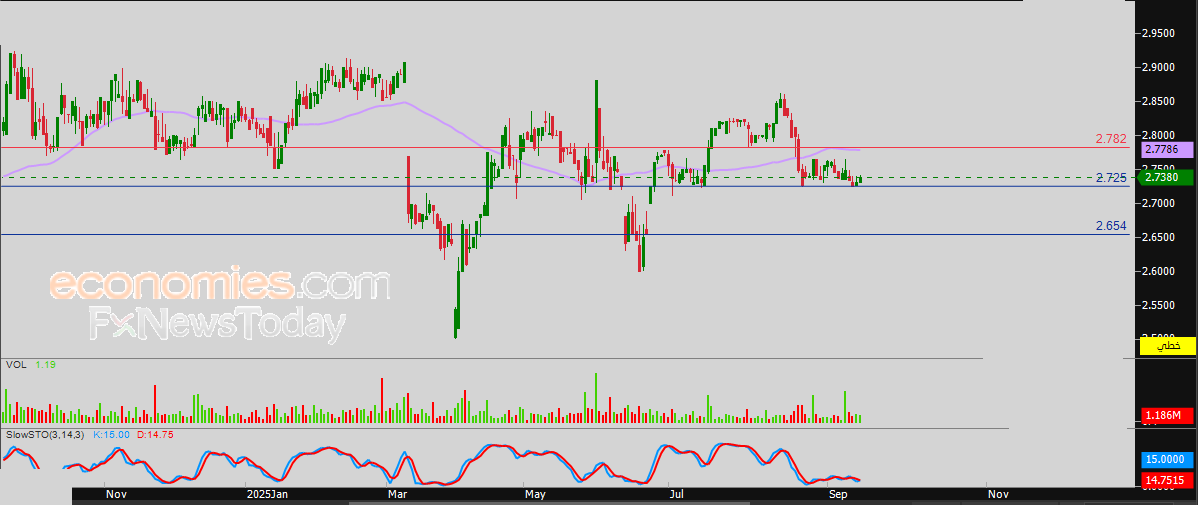Click the green 2.7380 current price tag
Viewport: 1198px width, 505px height.
pyautogui.click(x=1166, y=177)
